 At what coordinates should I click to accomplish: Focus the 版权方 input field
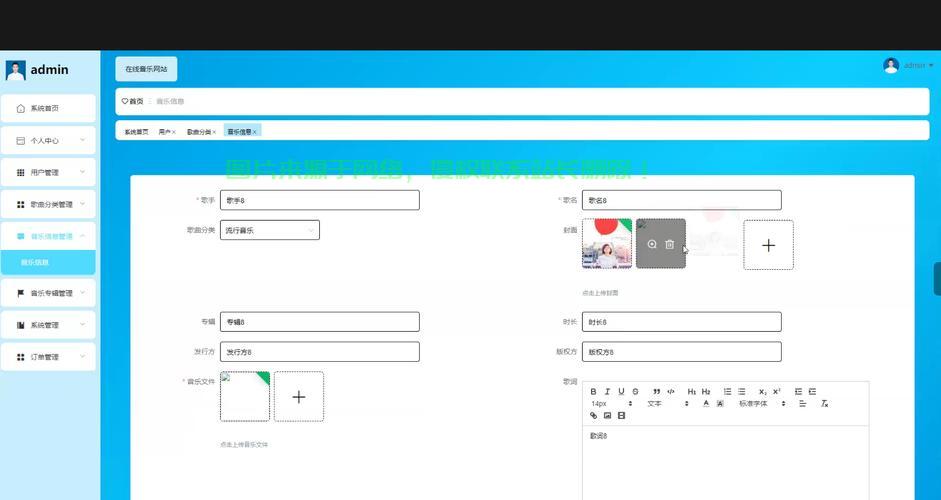(682, 352)
